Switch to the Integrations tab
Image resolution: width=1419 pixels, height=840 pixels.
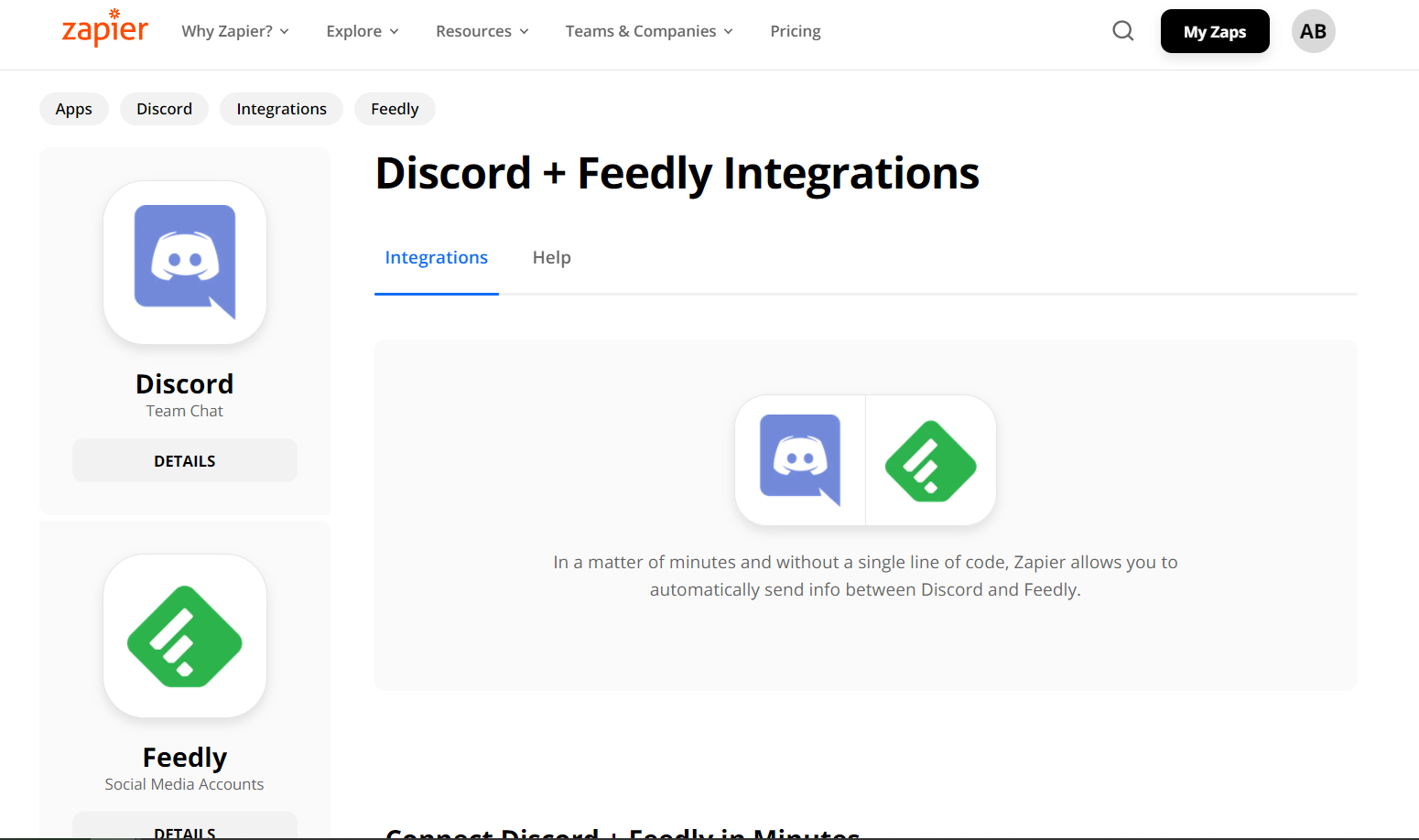(437, 258)
